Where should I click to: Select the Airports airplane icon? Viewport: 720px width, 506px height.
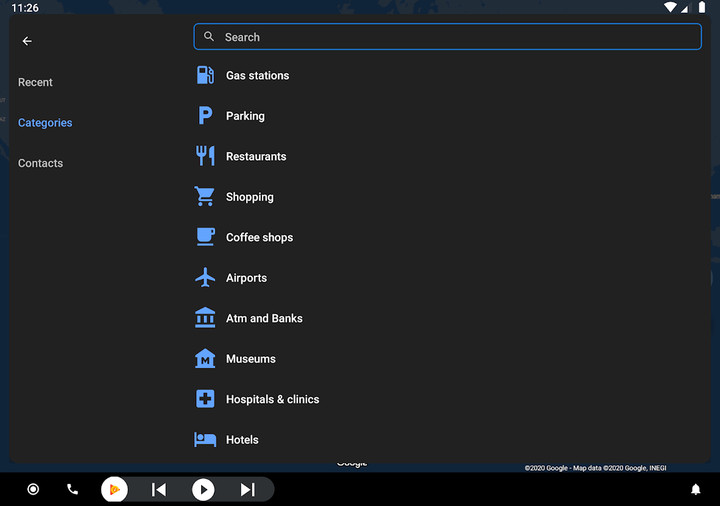pos(205,278)
